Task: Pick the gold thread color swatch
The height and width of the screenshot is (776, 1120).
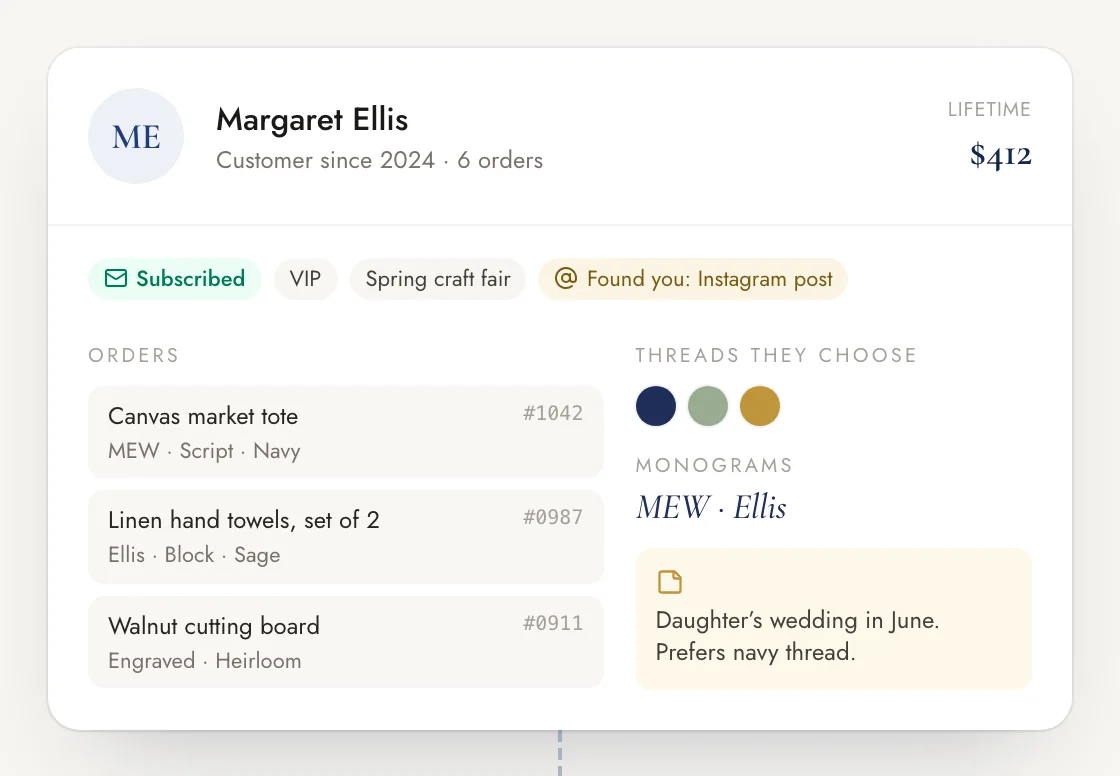Action: pos(759,406)
